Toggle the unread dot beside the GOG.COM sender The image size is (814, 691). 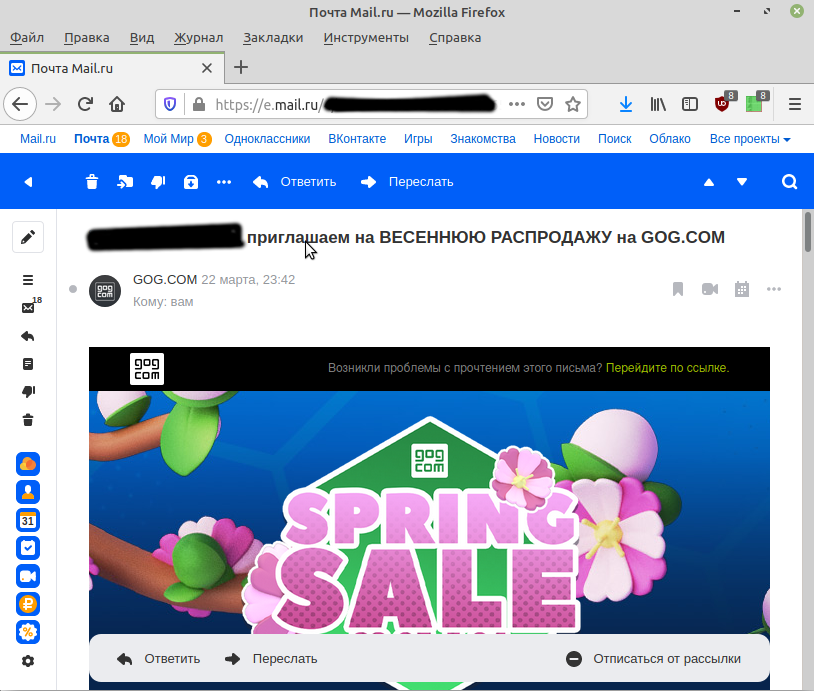point(73,289)
